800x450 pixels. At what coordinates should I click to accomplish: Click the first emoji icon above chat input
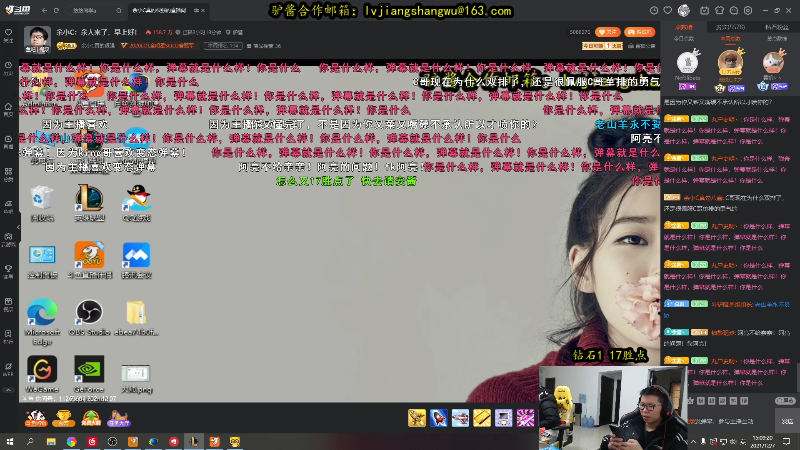pyautogui.click(x=691, y=401)
